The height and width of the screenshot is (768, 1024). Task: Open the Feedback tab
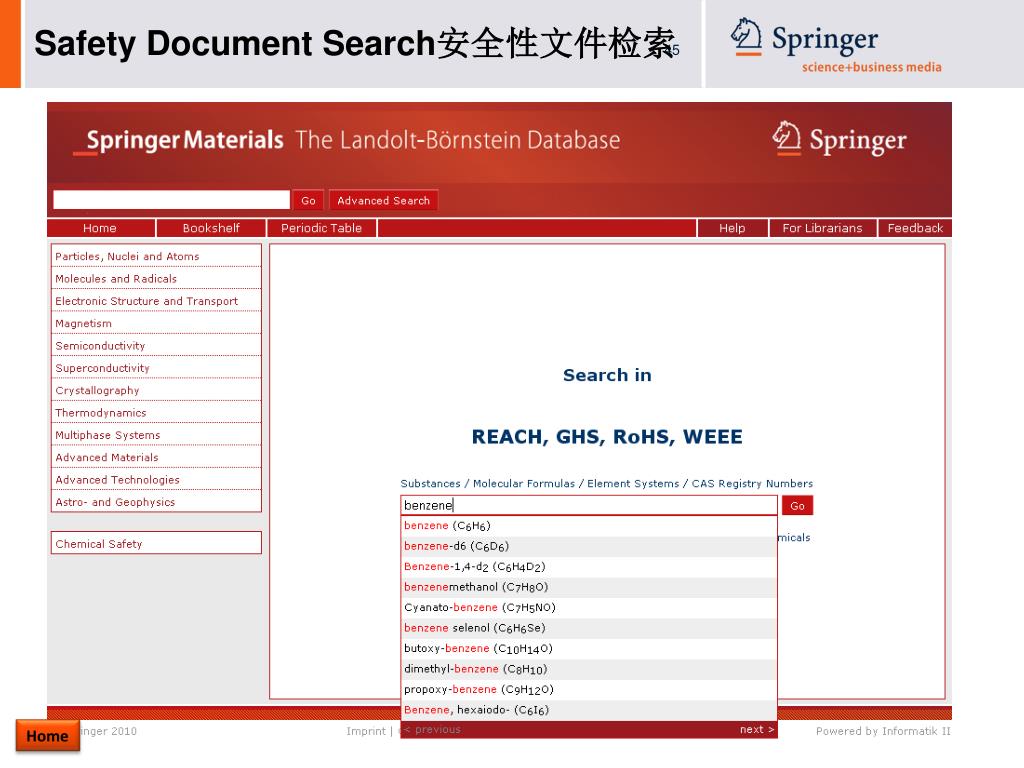click(x=915, y=228)
